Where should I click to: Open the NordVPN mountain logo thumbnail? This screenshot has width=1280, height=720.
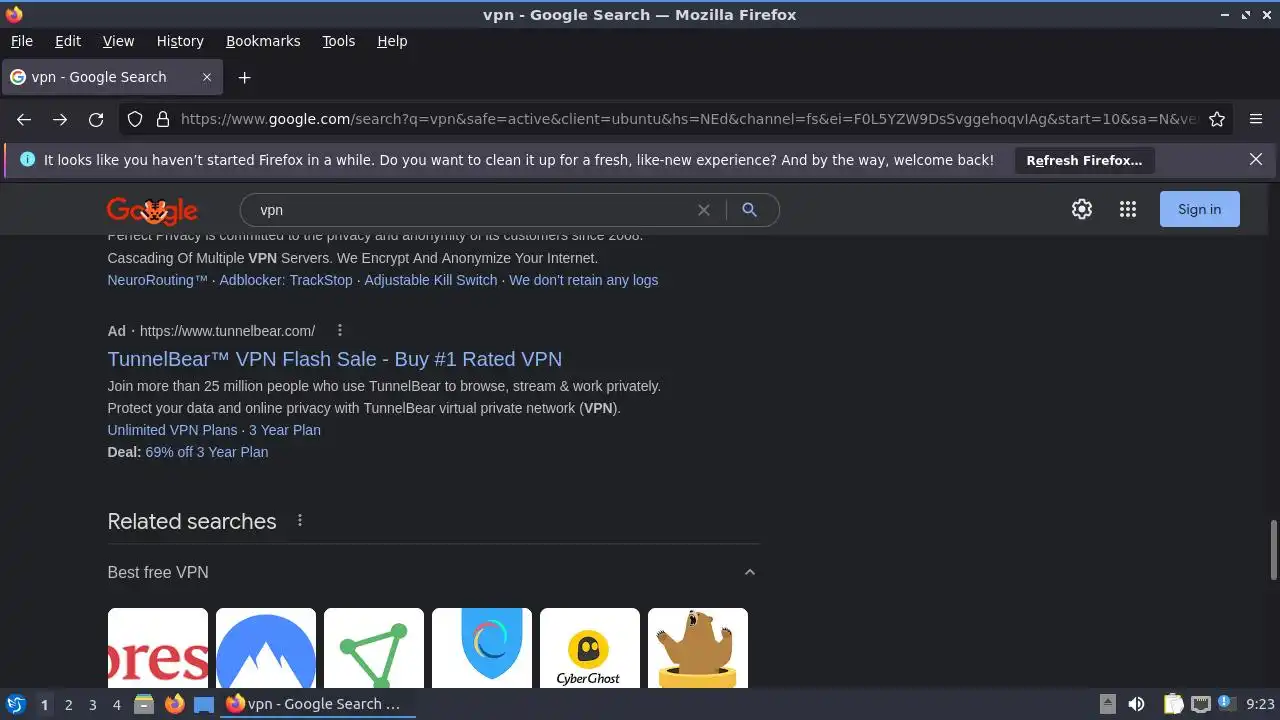pyautogui.click(x=266, y=647)
